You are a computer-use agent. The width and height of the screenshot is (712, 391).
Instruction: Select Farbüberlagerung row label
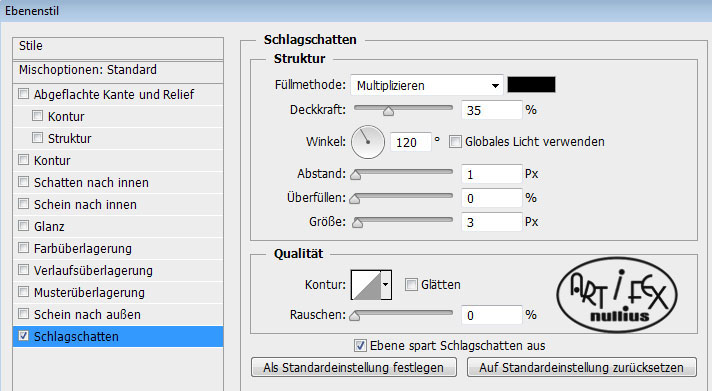pos(83,248)
